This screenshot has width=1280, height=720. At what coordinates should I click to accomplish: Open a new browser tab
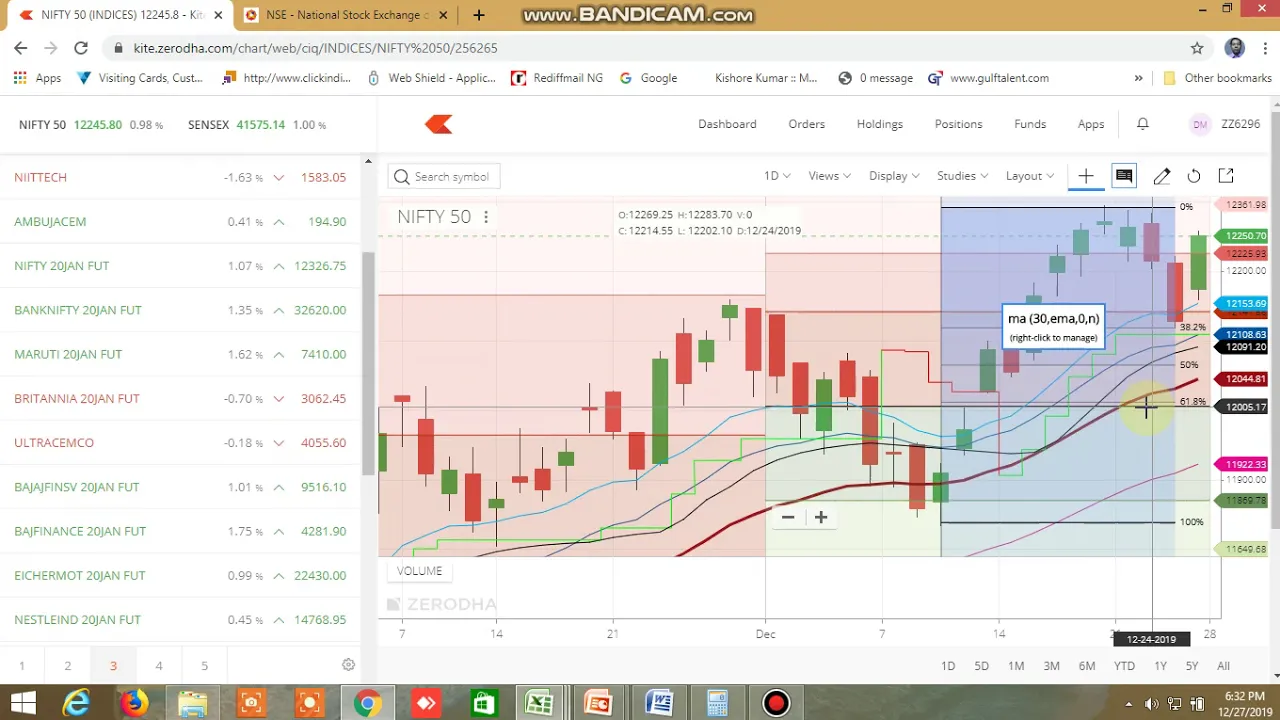479,15
